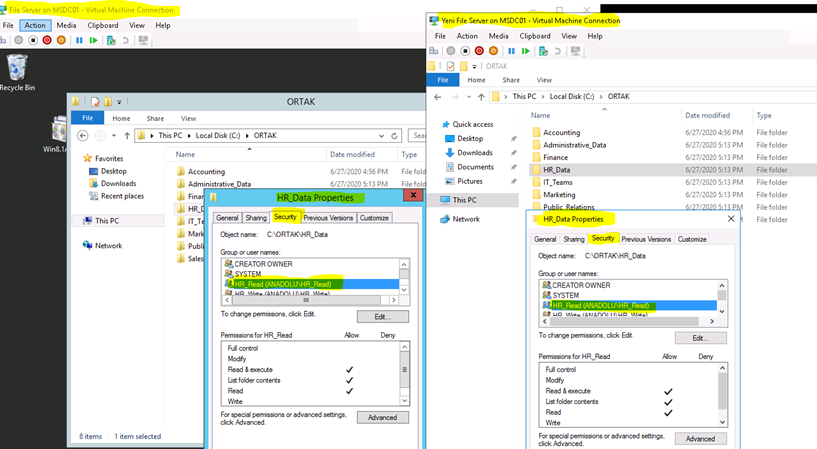Select Network in left ORTAK explorer navigation pane
This screenshot has height=449, width=817.
coord(108,246)
